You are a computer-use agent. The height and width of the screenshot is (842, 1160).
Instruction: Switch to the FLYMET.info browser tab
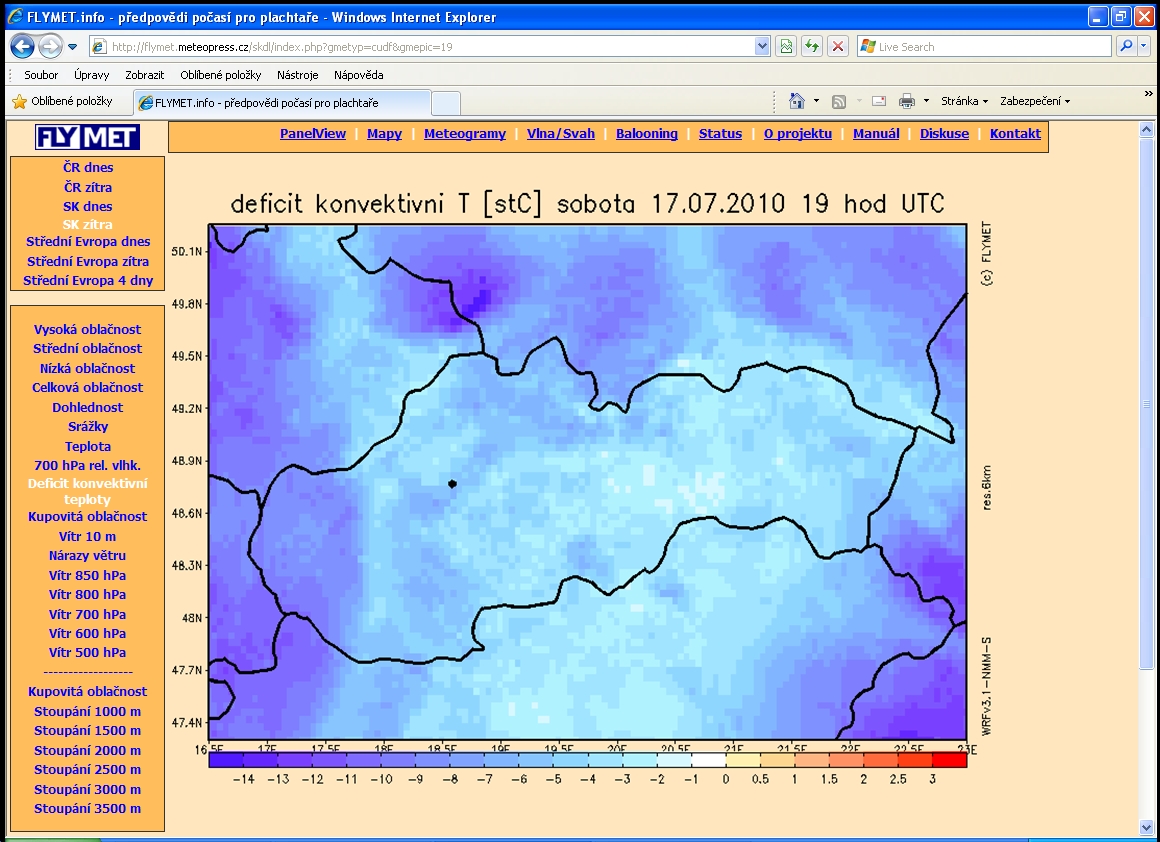[280, 103]
